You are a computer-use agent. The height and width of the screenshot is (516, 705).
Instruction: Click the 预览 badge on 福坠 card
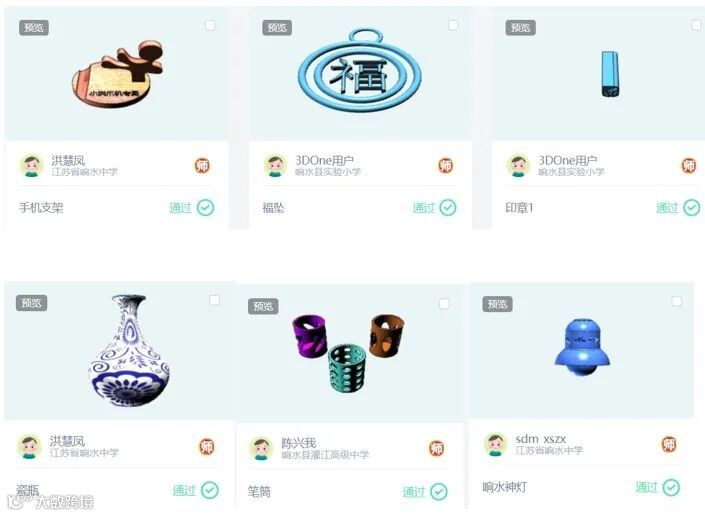(277, 28)
